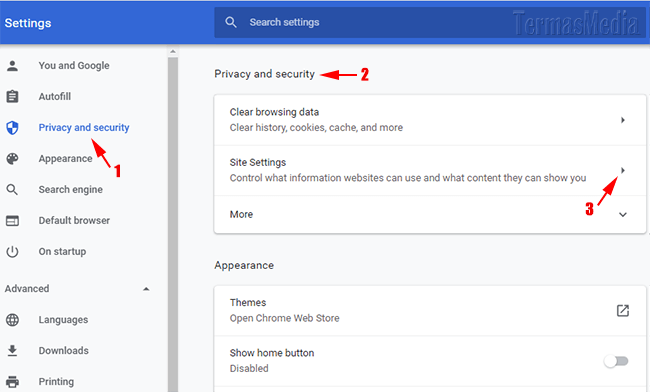Viewport: 650px width, 392px height.
Task: Click the 'Disabled' status text
Action: pos(249,368)
